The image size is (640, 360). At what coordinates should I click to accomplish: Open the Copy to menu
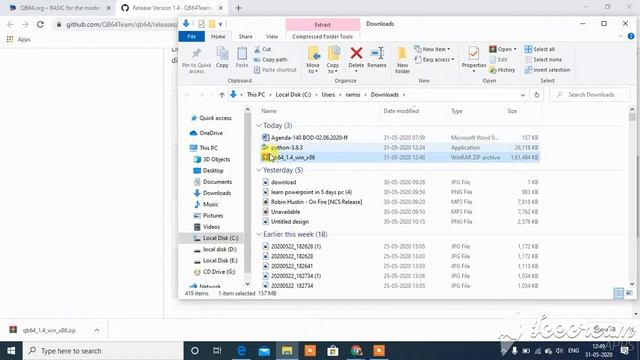click(333, 60)
